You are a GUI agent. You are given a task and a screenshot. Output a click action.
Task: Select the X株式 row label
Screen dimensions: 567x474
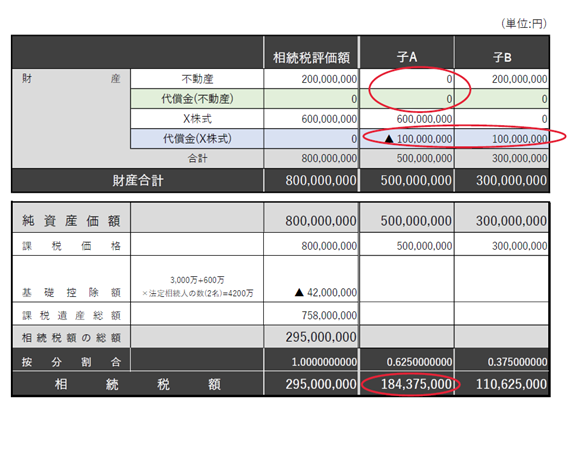tap(197, 119)
